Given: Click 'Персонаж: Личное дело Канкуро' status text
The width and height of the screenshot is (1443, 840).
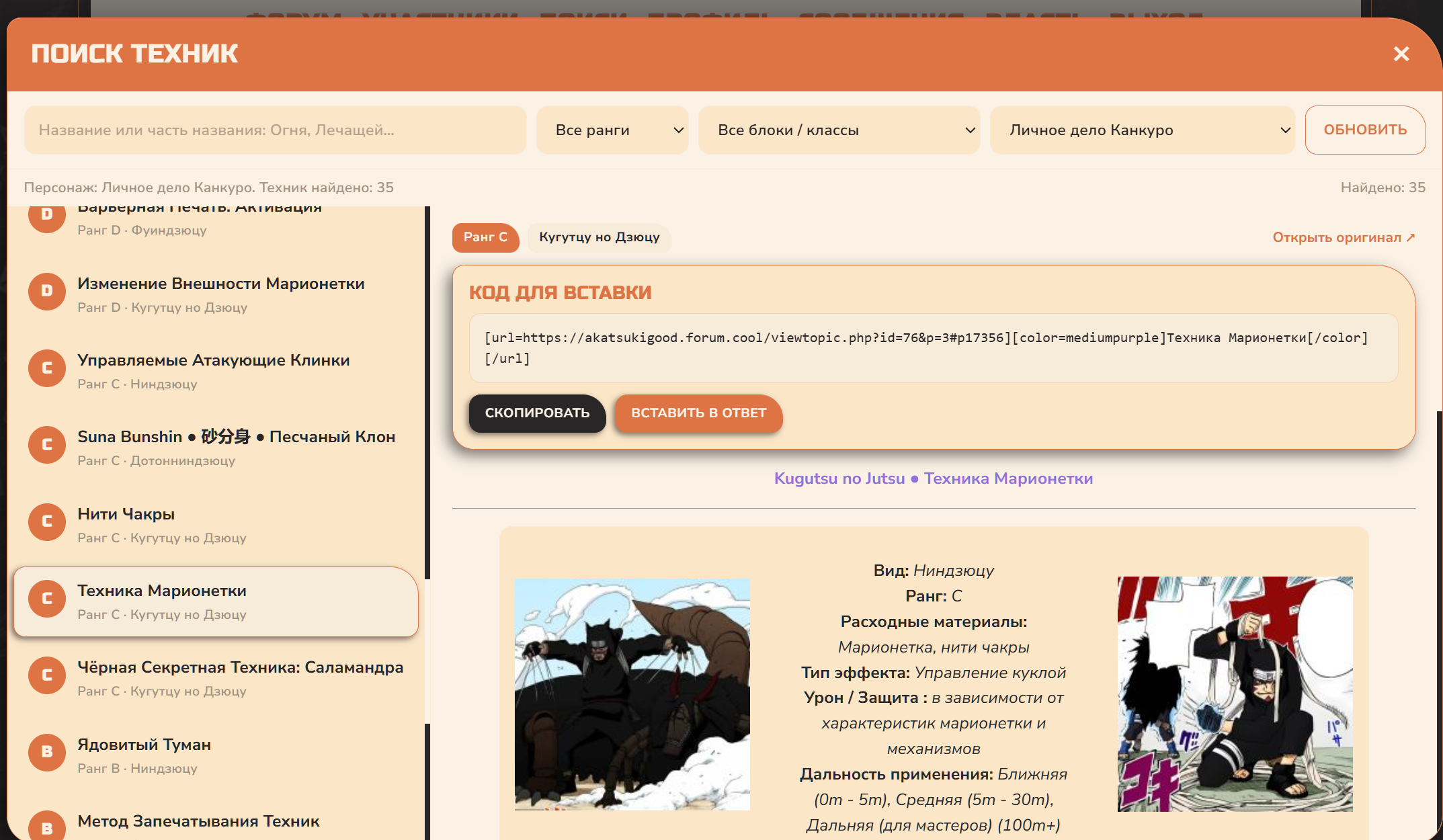Looking at the screenshot, I should pos(209,187).
